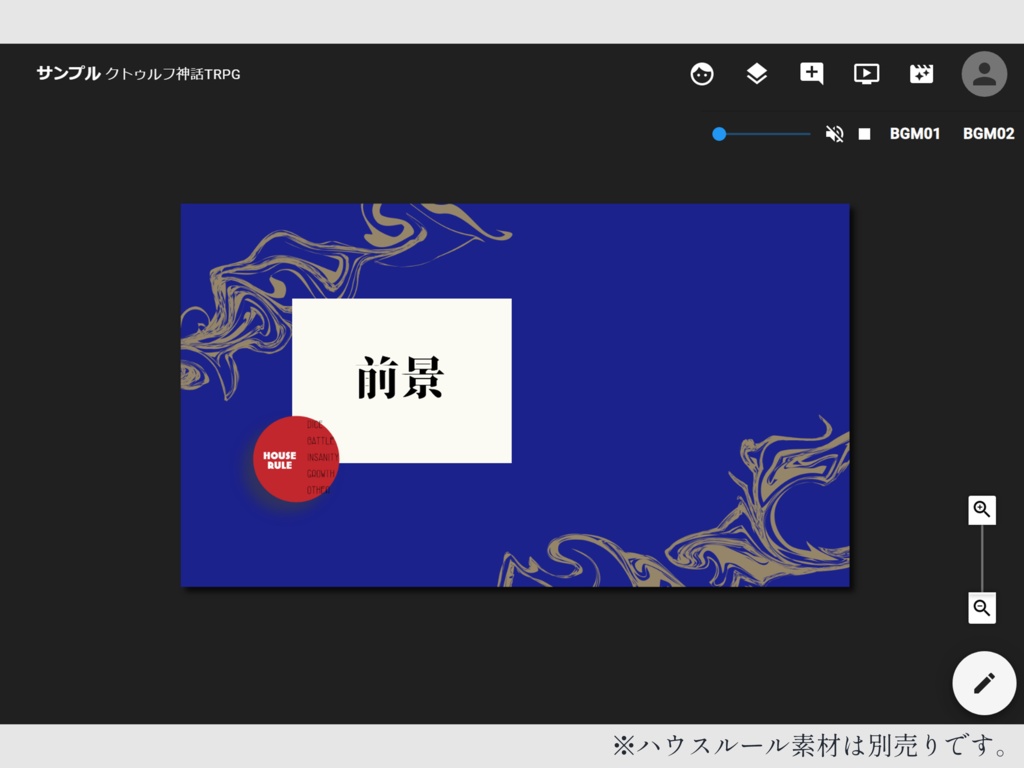Screen dimensions: 1024x768
Task: Click the add-message speech bubble icon
Action: pos(811,73)
